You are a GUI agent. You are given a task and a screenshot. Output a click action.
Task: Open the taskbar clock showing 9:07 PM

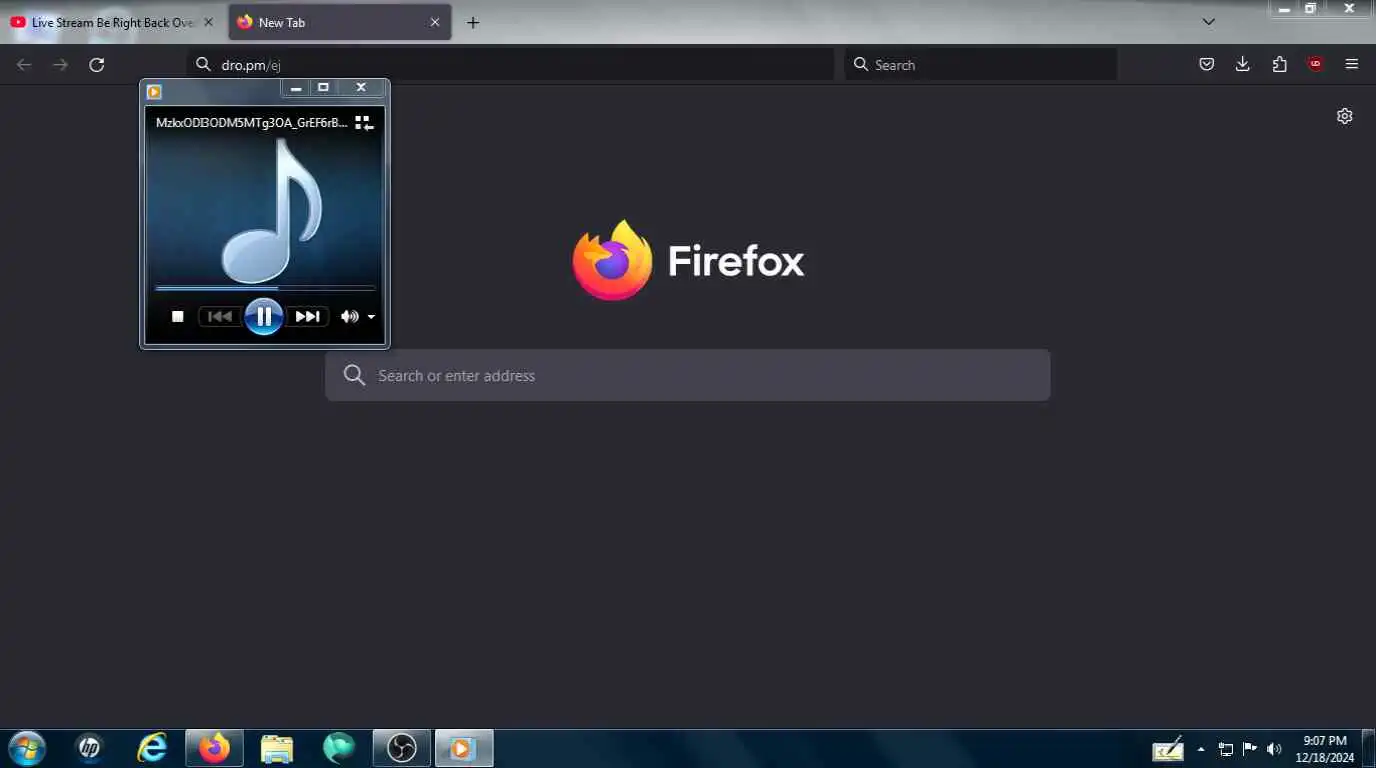click(1325, 749)
